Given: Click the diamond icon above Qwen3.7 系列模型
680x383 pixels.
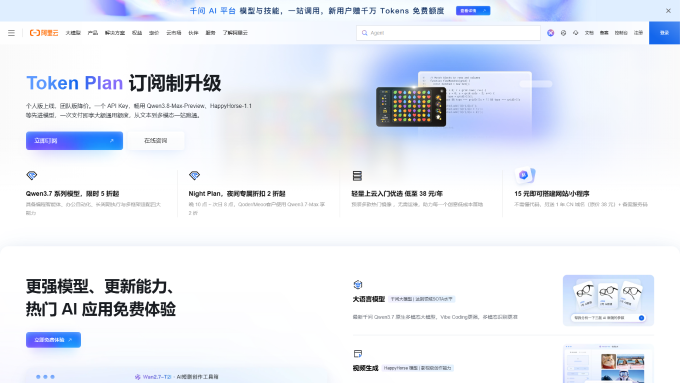Looking at the screenshot, I should coord(32,175).
